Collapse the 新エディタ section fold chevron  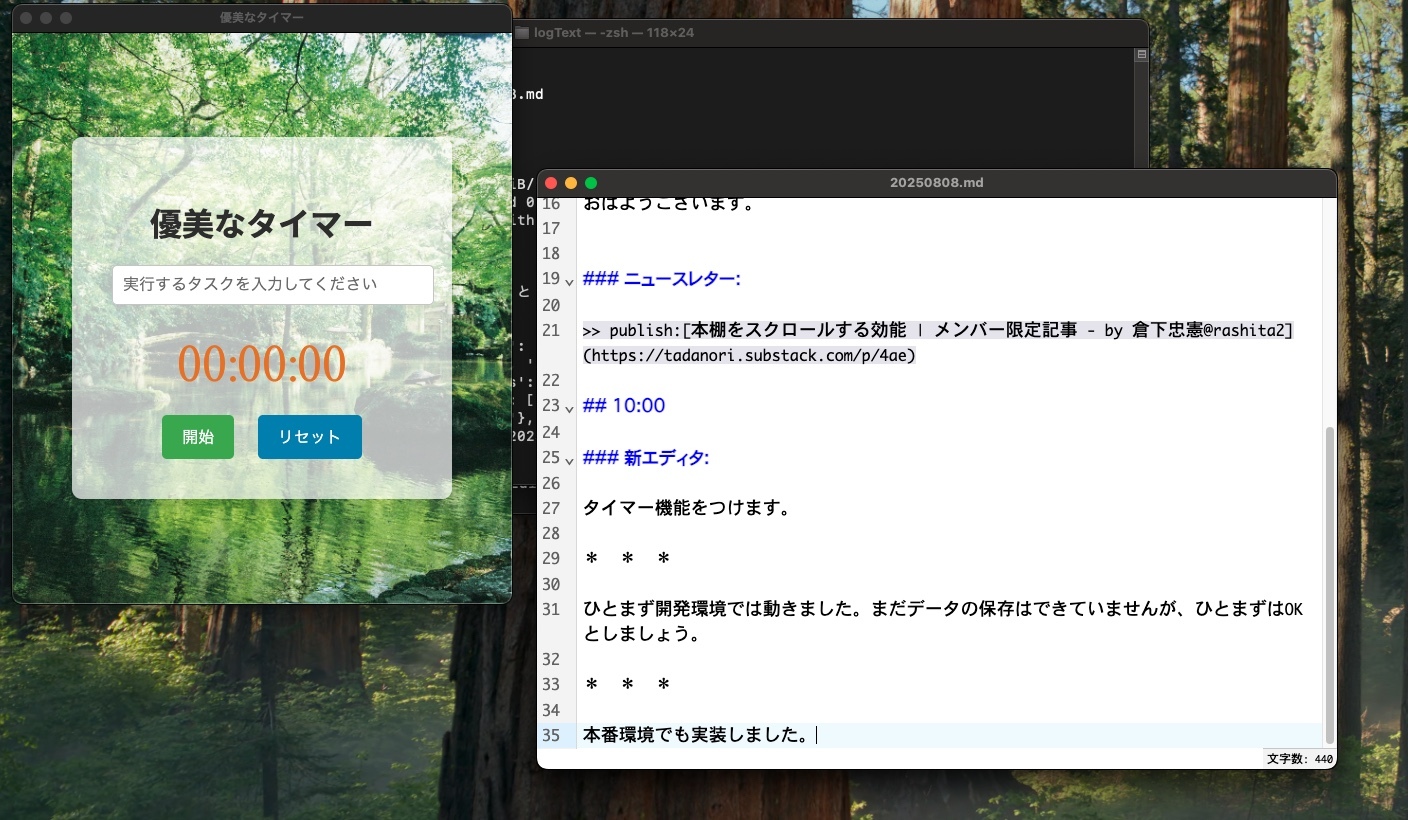pyautogui.click(x=568, y=459)
